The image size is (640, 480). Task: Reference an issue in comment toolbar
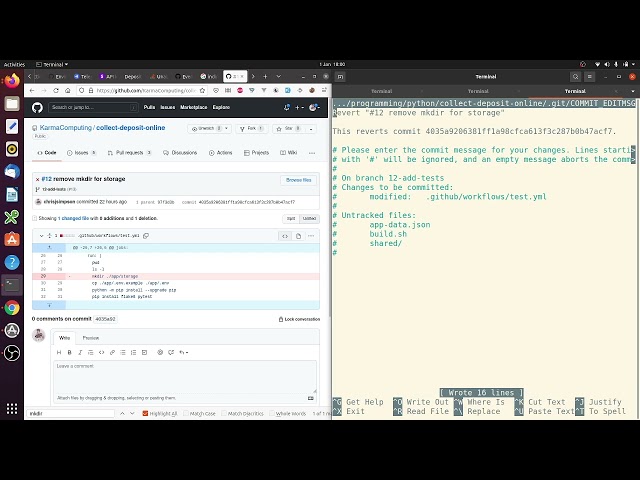click(x=171, y=352)
